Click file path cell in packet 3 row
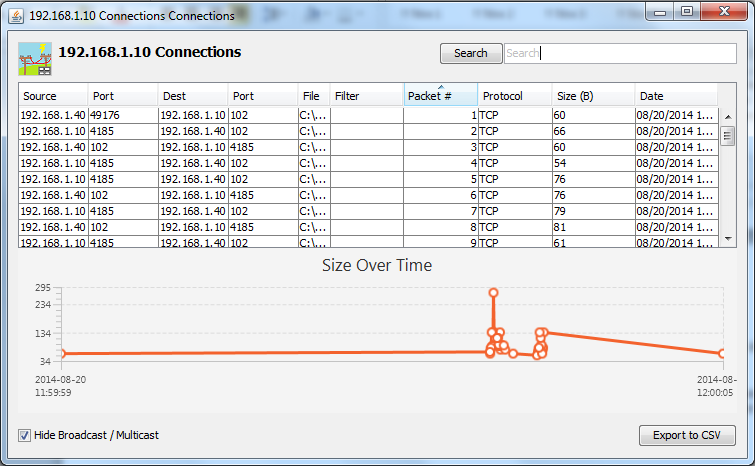Image resolution: width=755 pixels, height=466 pixels. point(314,147)
